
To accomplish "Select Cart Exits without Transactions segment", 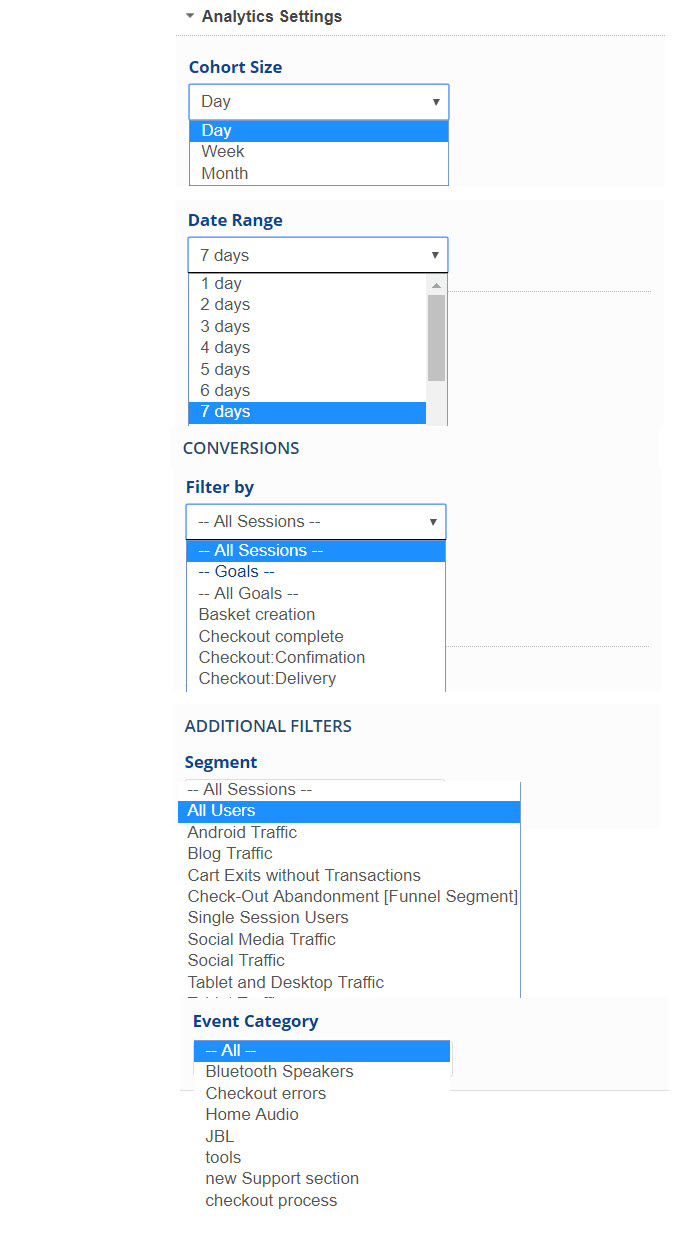I will pos(304,875).
